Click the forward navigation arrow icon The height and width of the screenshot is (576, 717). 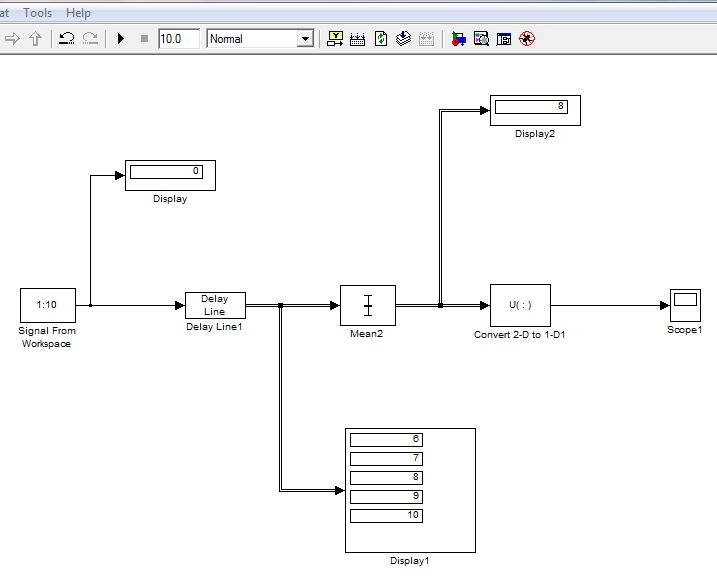click(x=13, y=39)
